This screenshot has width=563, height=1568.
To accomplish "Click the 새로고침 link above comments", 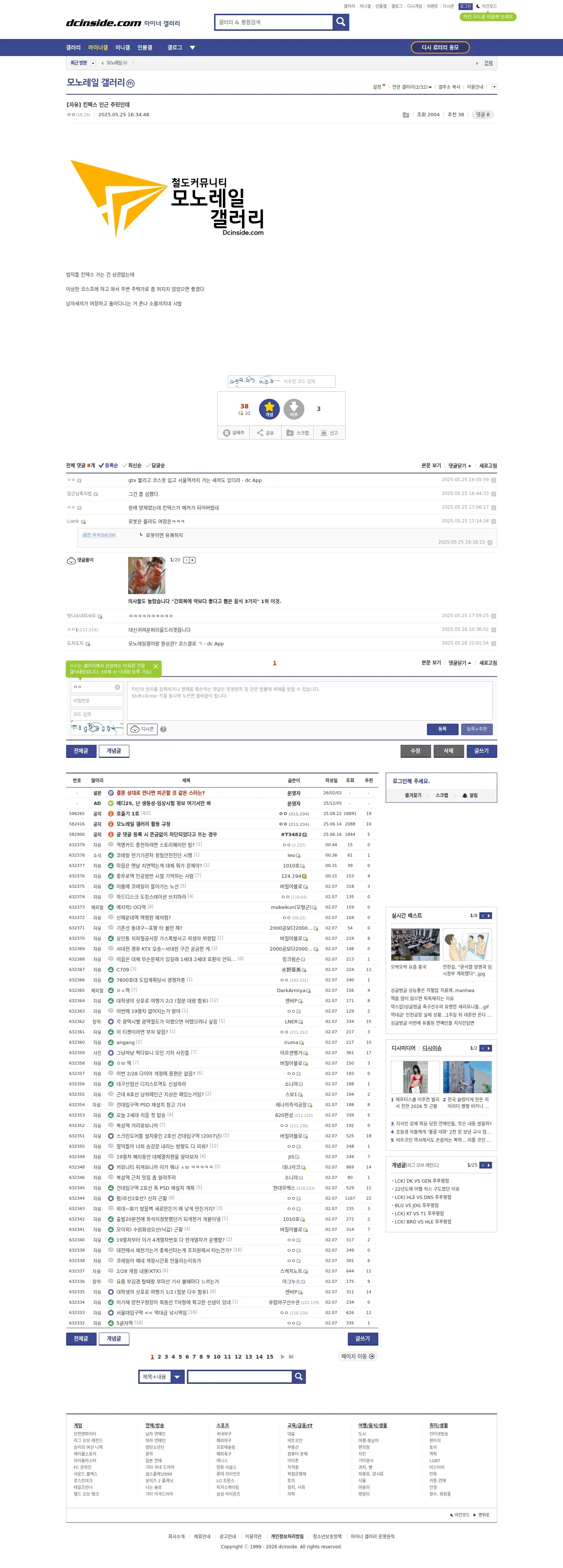I will (x=488, y=466).
